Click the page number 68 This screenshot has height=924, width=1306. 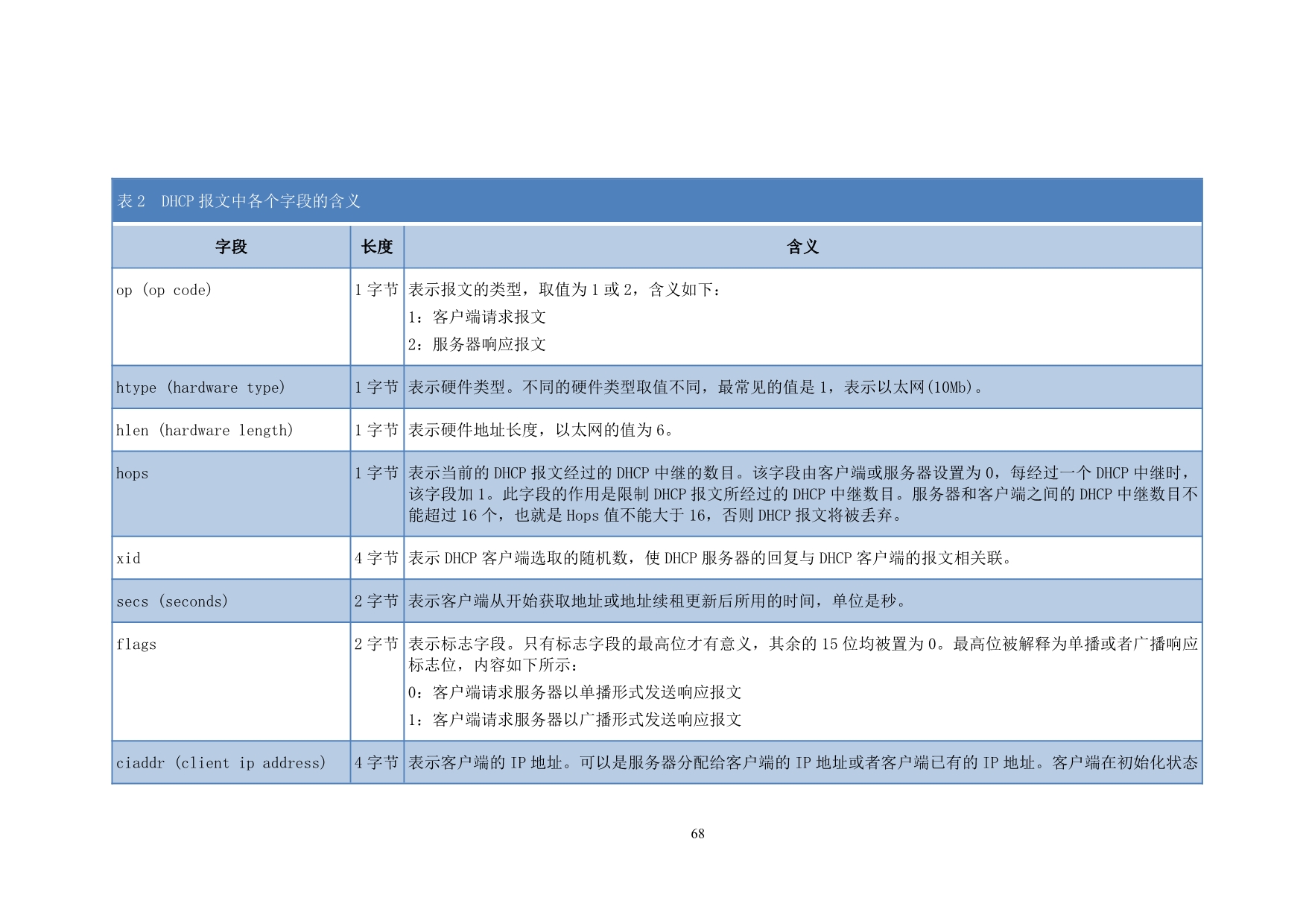click(x=697, y=834)
